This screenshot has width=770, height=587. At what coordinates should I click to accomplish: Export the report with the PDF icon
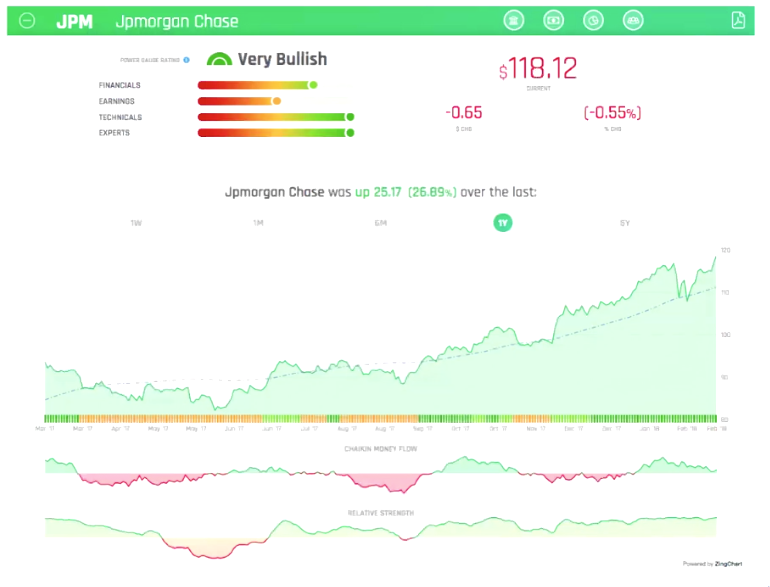pos(738,21)
